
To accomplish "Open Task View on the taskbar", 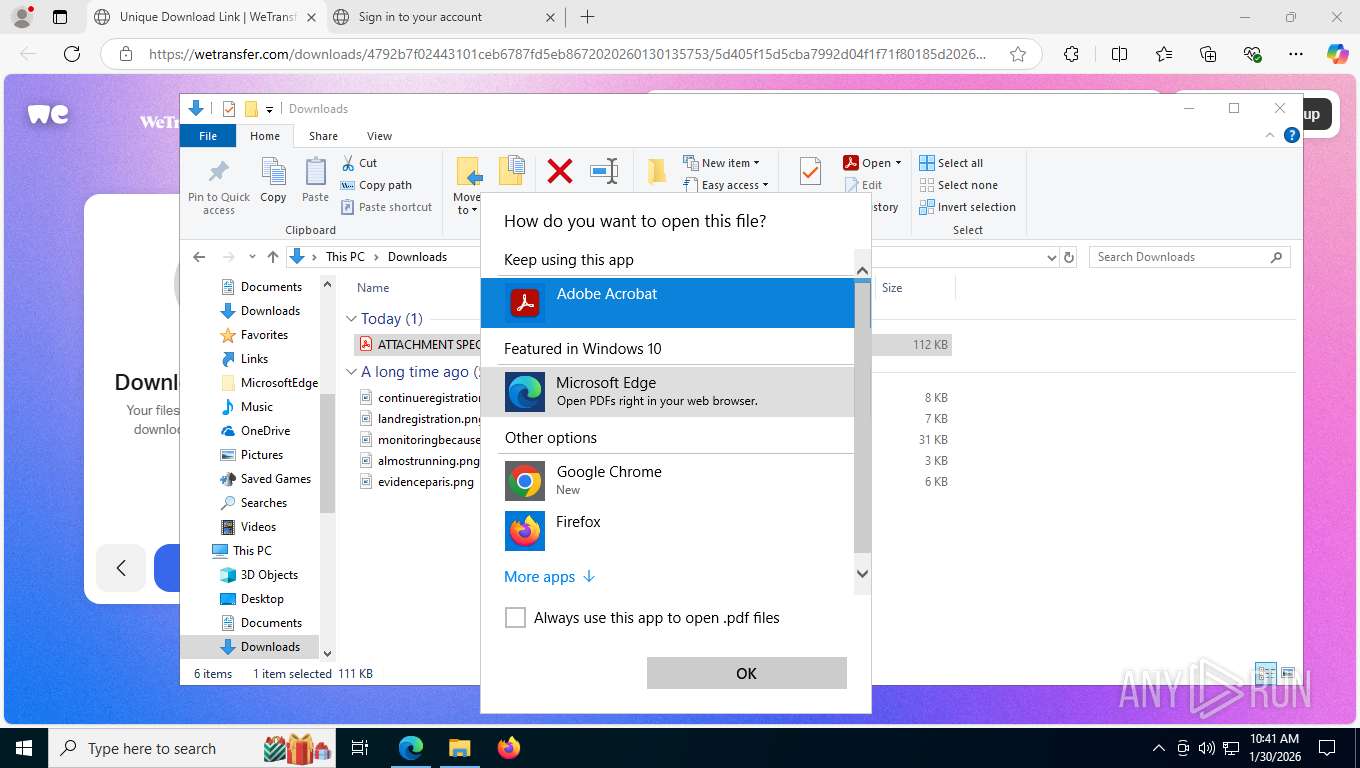I will coord(360,747).
